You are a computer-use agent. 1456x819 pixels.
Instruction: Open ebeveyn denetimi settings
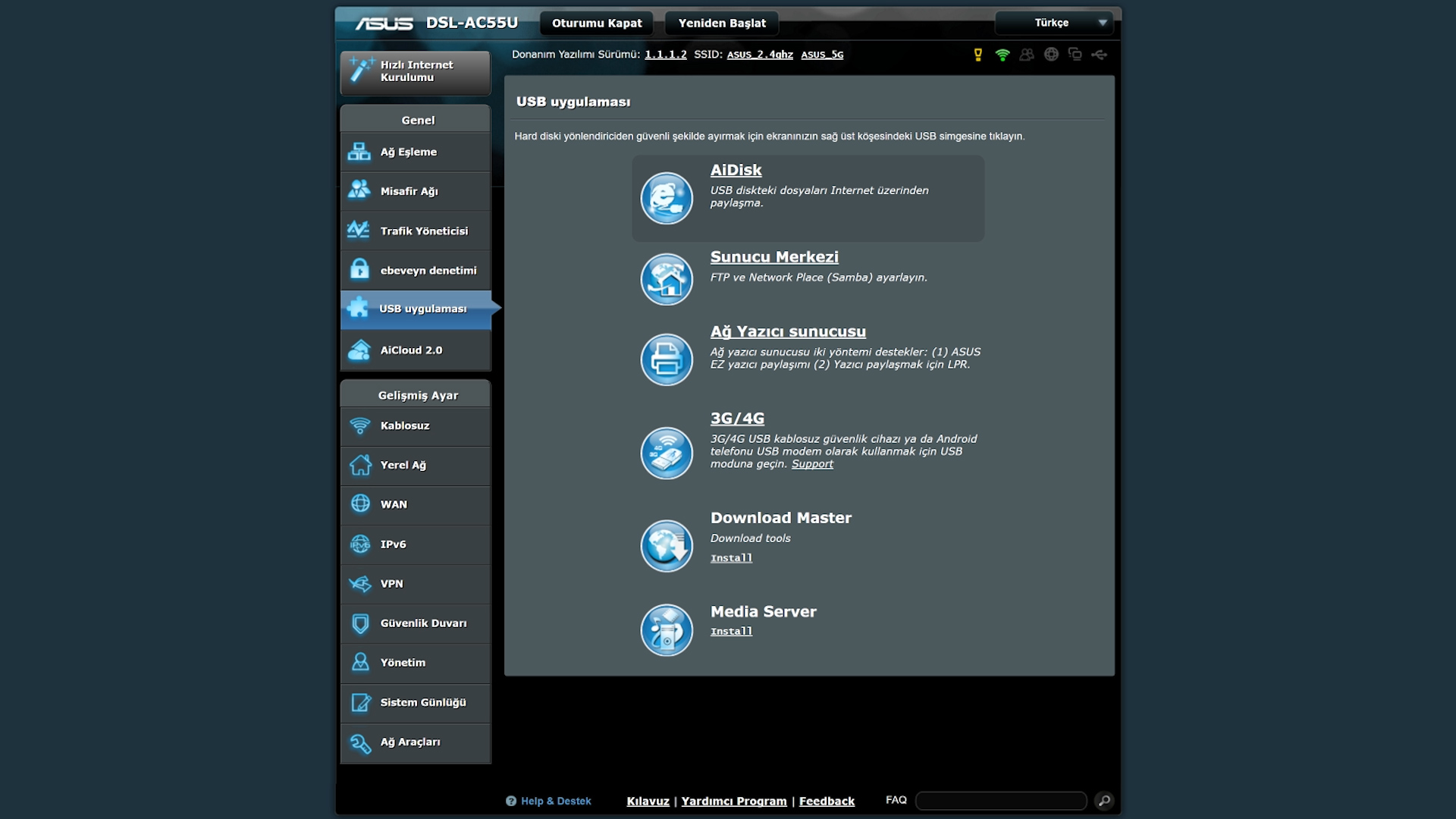416,270
